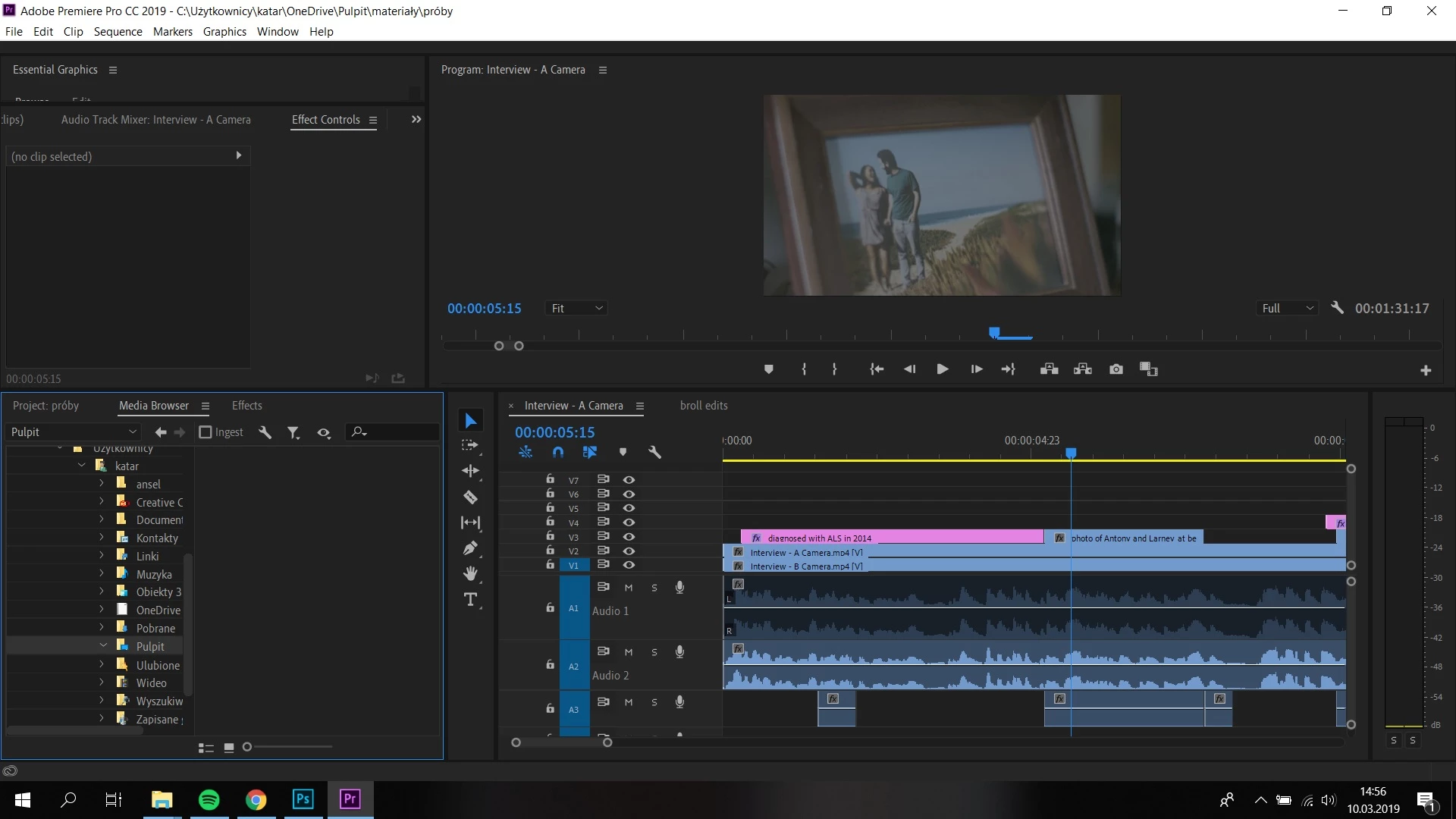Toggle Snap in timeline magnet icon
The width and height of the screenshot is (1456, 819).
pyautogui.click(x=558, y=452)
